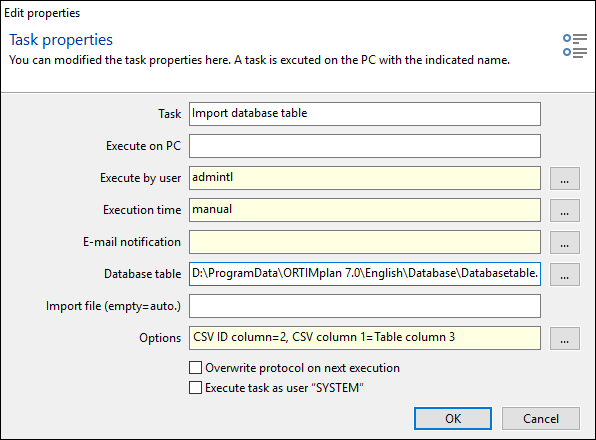Click the Options field with CSV settings
Screen dimensions: 596x440
point(365,338)
